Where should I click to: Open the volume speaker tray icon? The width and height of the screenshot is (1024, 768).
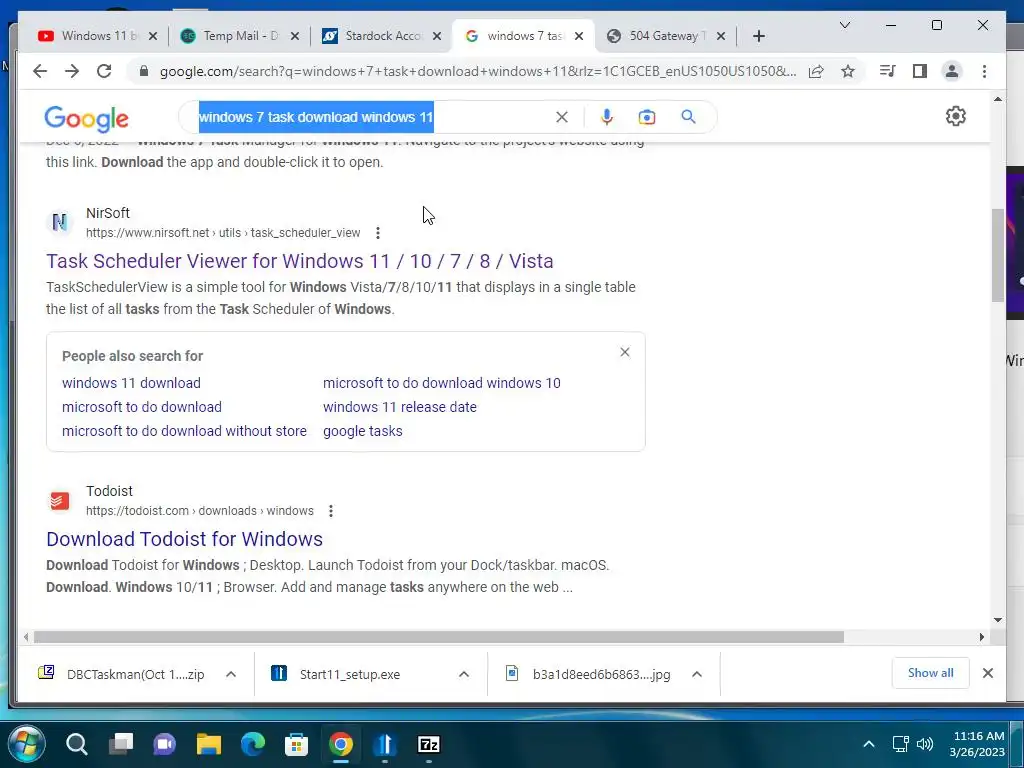[x=925, y=744]
